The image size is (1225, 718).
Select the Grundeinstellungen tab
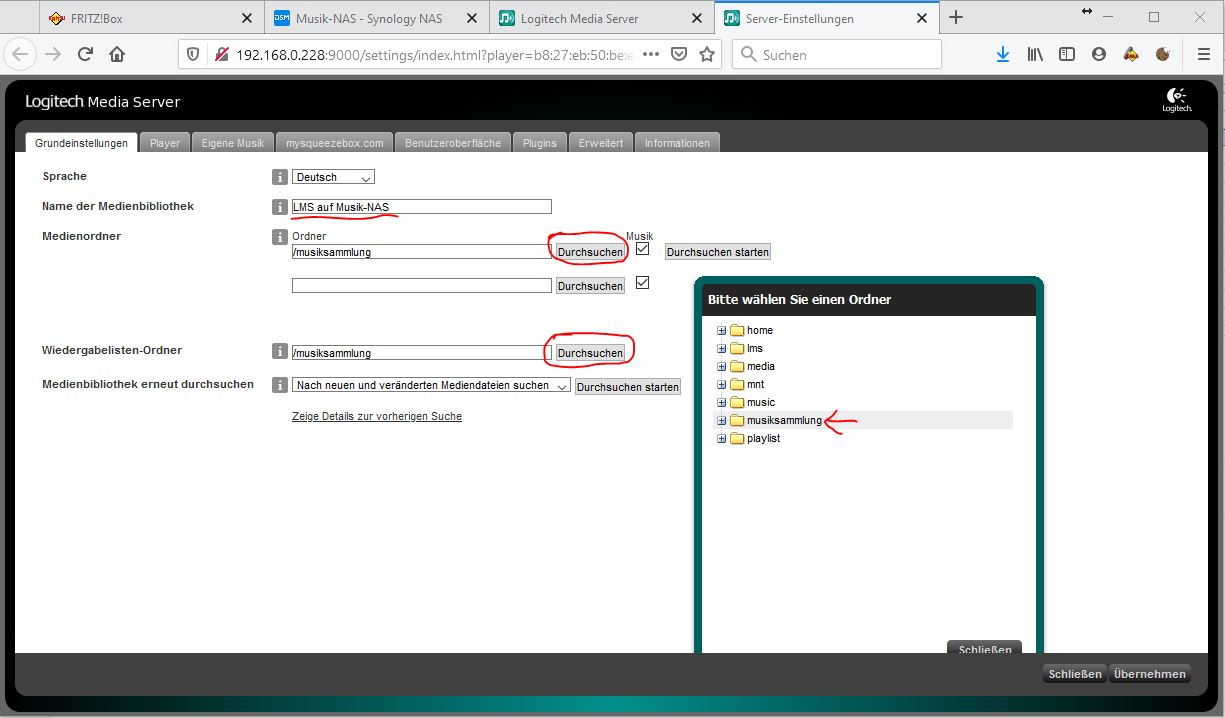coord(81,143)
